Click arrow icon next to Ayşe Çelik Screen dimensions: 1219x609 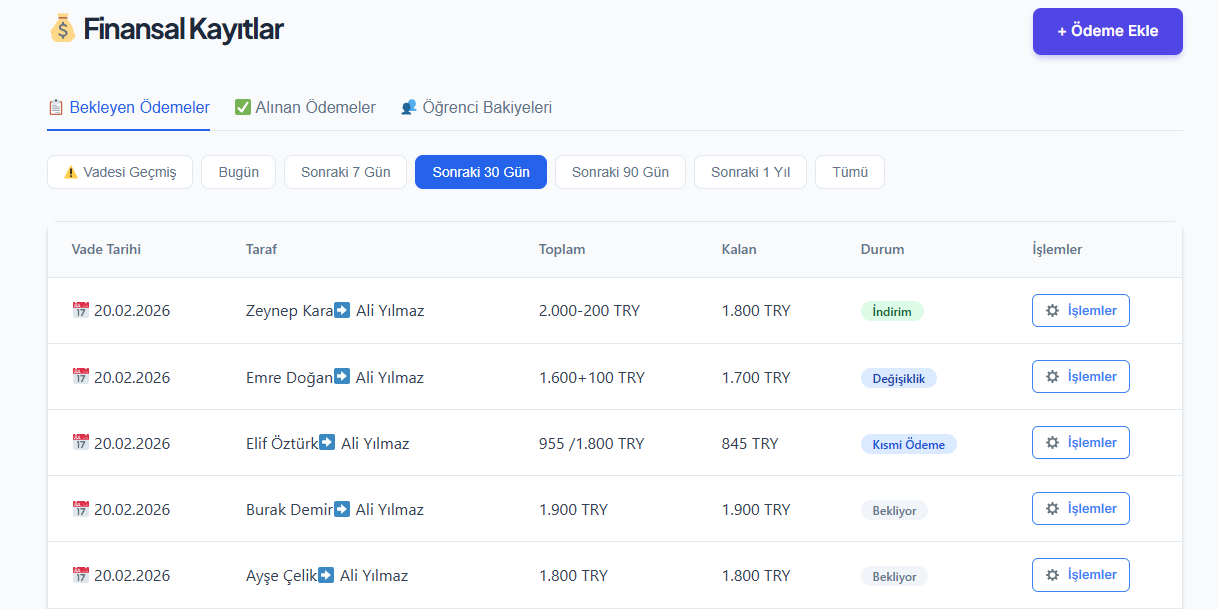[x=326, y=575]
